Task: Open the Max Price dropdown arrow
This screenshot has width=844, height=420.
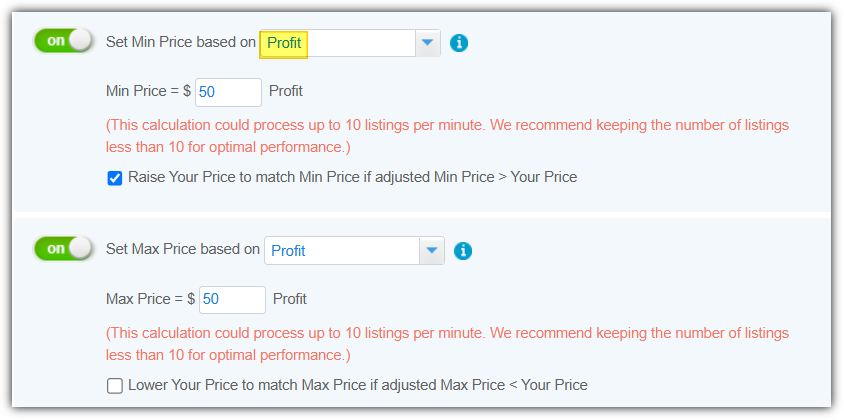Action: click(432, 250)
